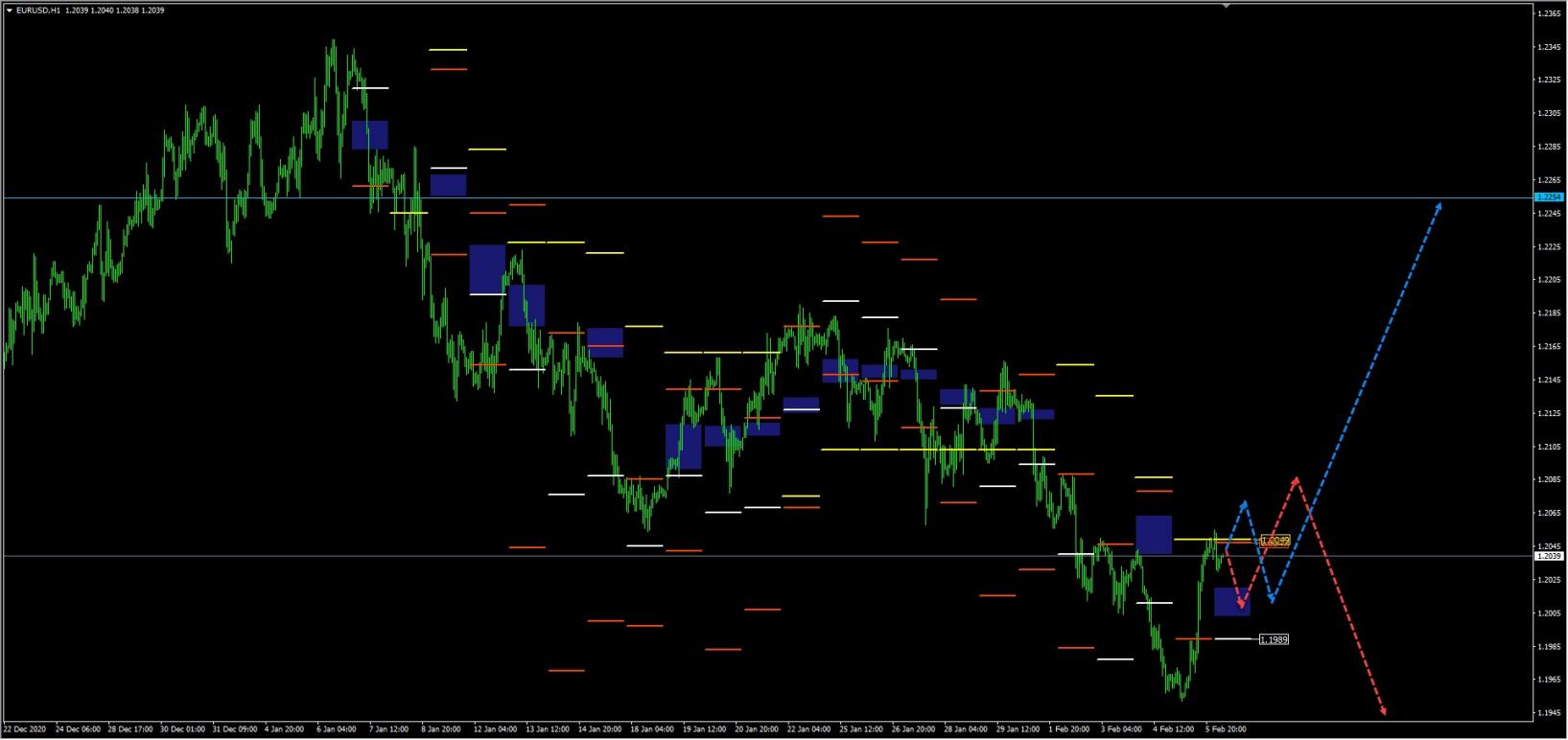
Task: Click the 1 Feb 20:00 time axis label
Action: tap(1069, 729)
